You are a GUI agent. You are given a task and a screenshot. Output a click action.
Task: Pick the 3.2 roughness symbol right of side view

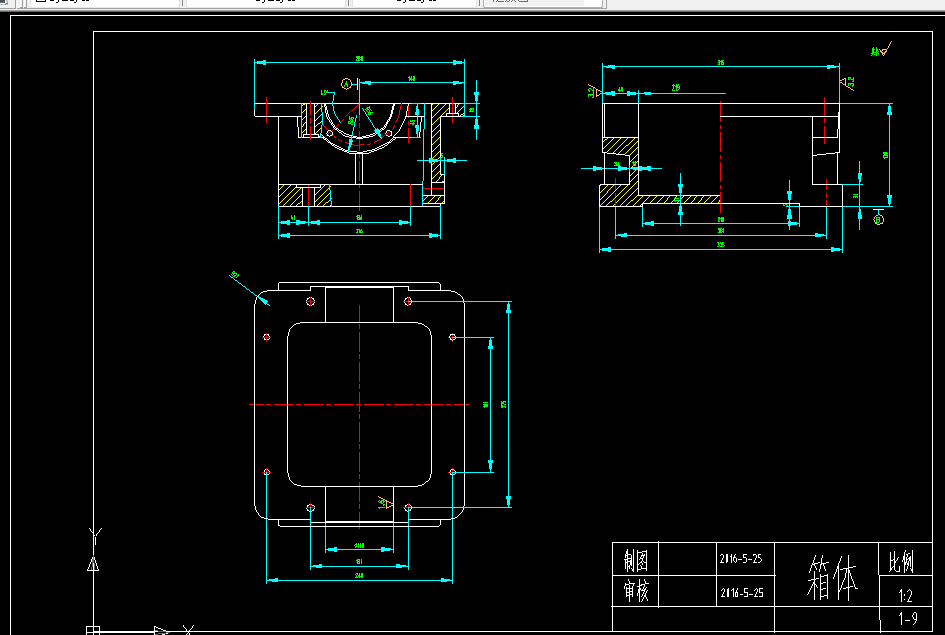coord(847,83)
